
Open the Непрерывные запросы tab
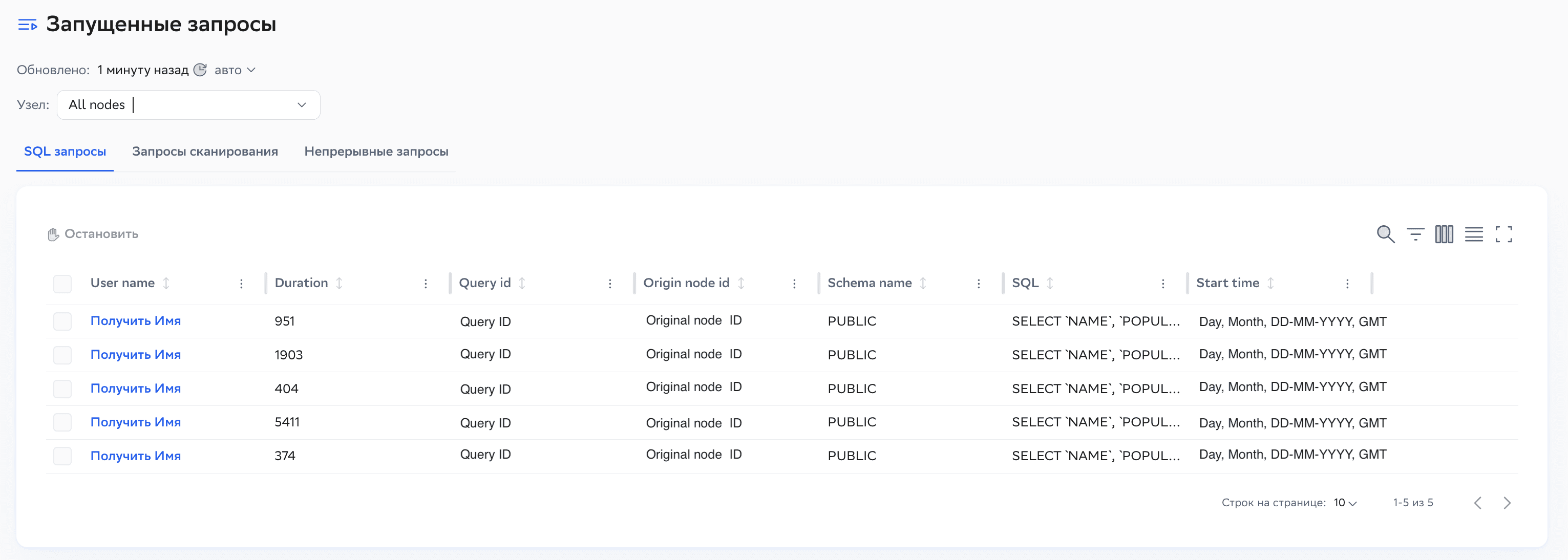pos(376,152)
